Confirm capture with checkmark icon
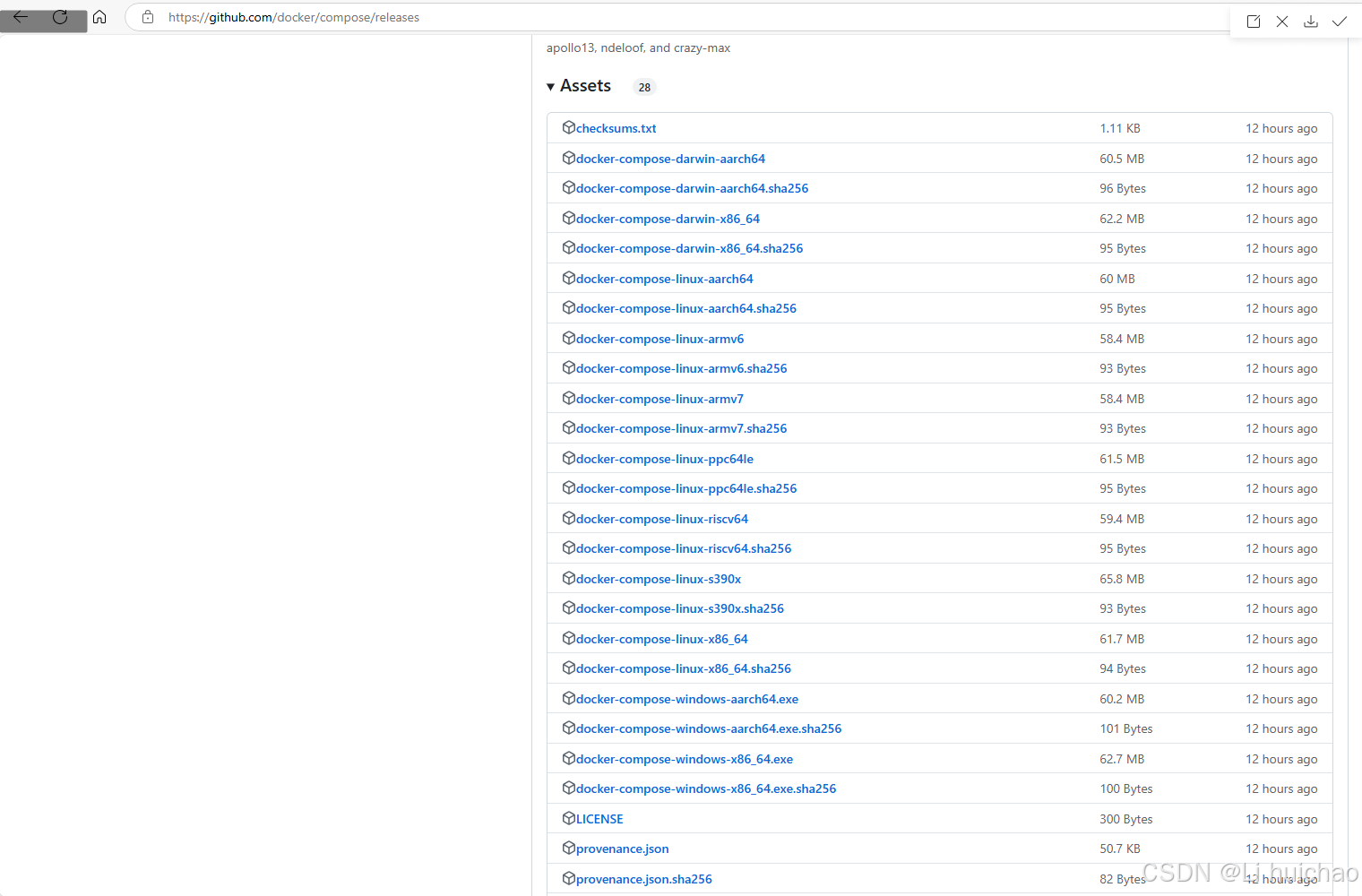Image resolution: width=1362 pixels, height=896 pixels. [1340, 22]
